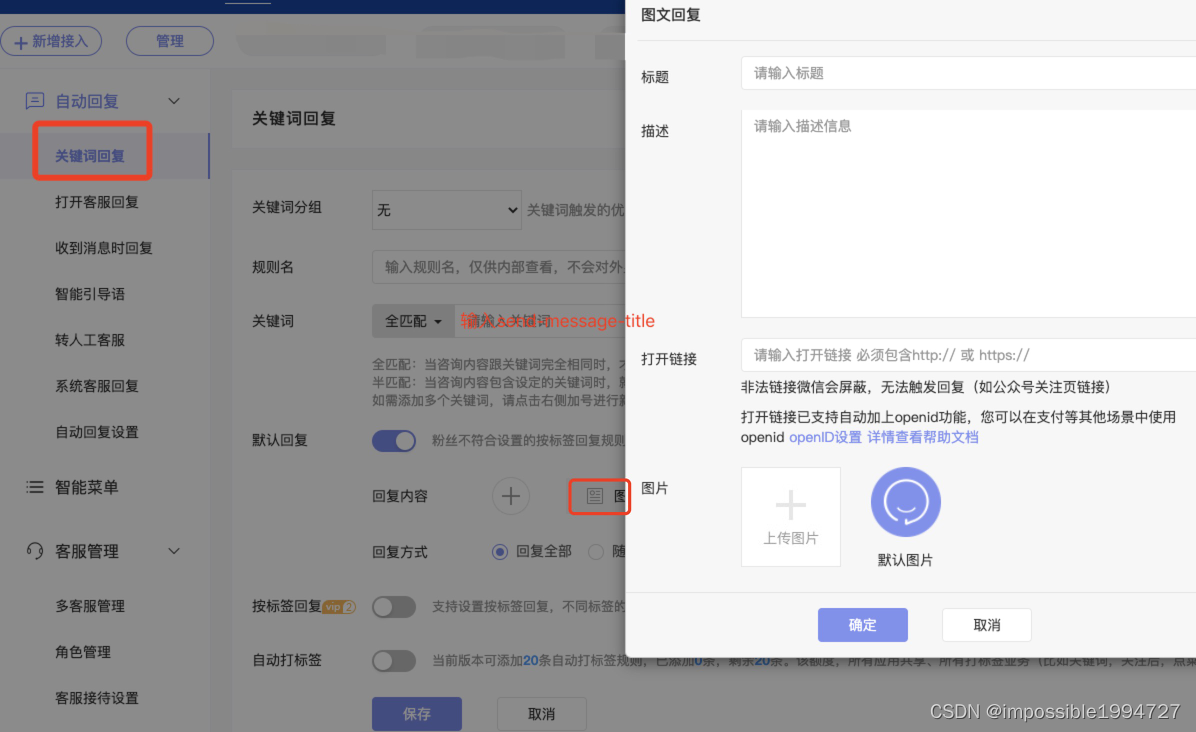Click the 管理 button at top
Viewport: 1196px width, 732px height.
[x=169, y=41]
